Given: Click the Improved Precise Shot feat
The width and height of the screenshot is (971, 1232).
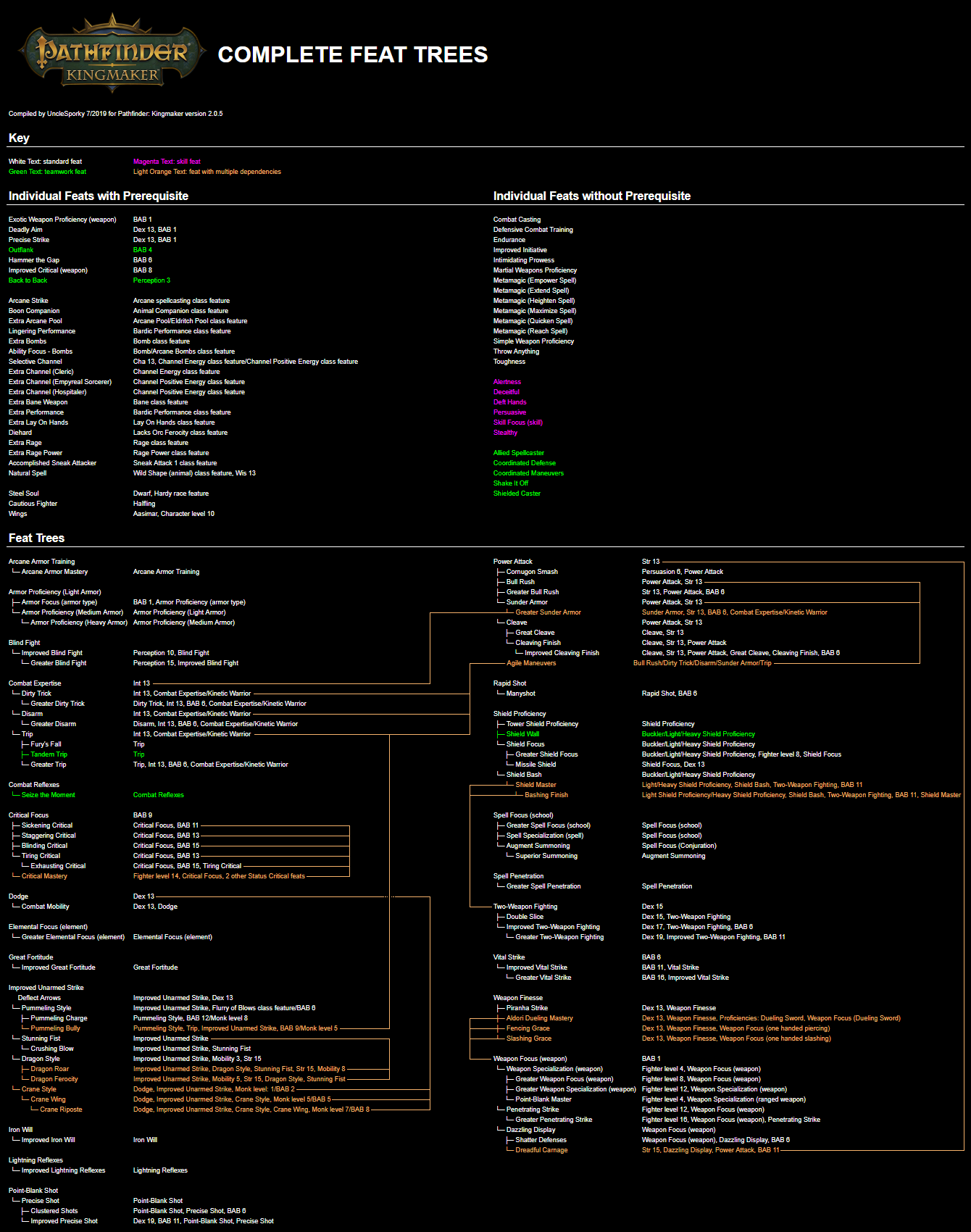Looking at the screenshot, I should pyautogui.click(x=64, y=1221).
